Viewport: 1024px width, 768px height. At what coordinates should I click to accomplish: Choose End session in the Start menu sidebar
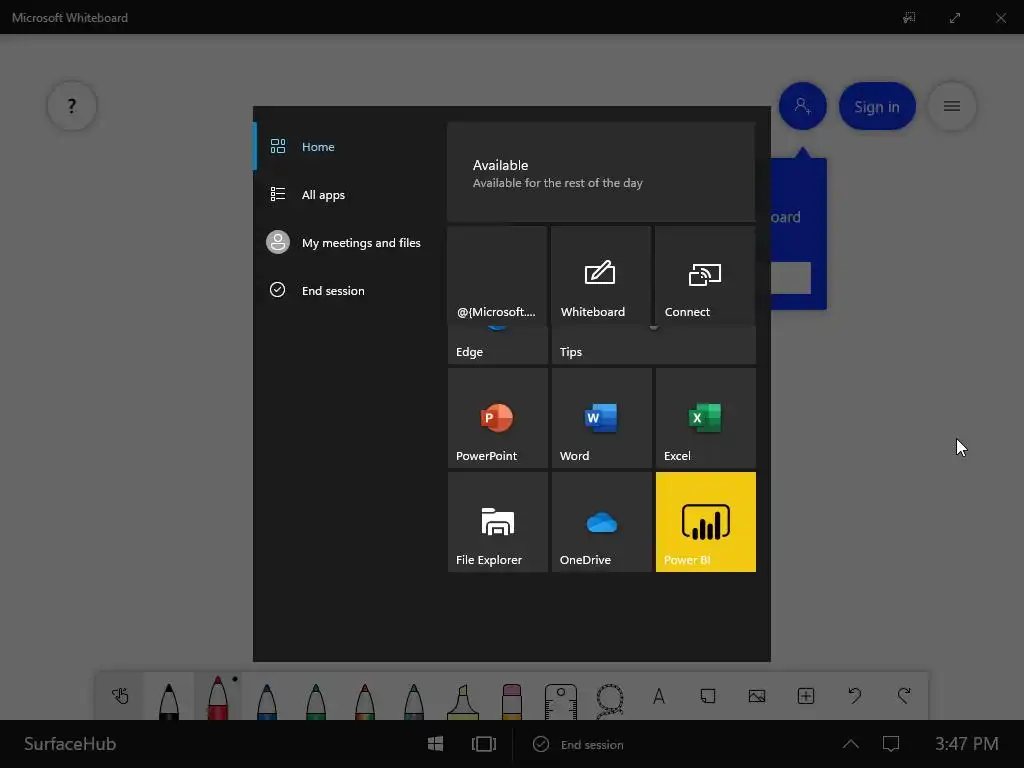349,291
